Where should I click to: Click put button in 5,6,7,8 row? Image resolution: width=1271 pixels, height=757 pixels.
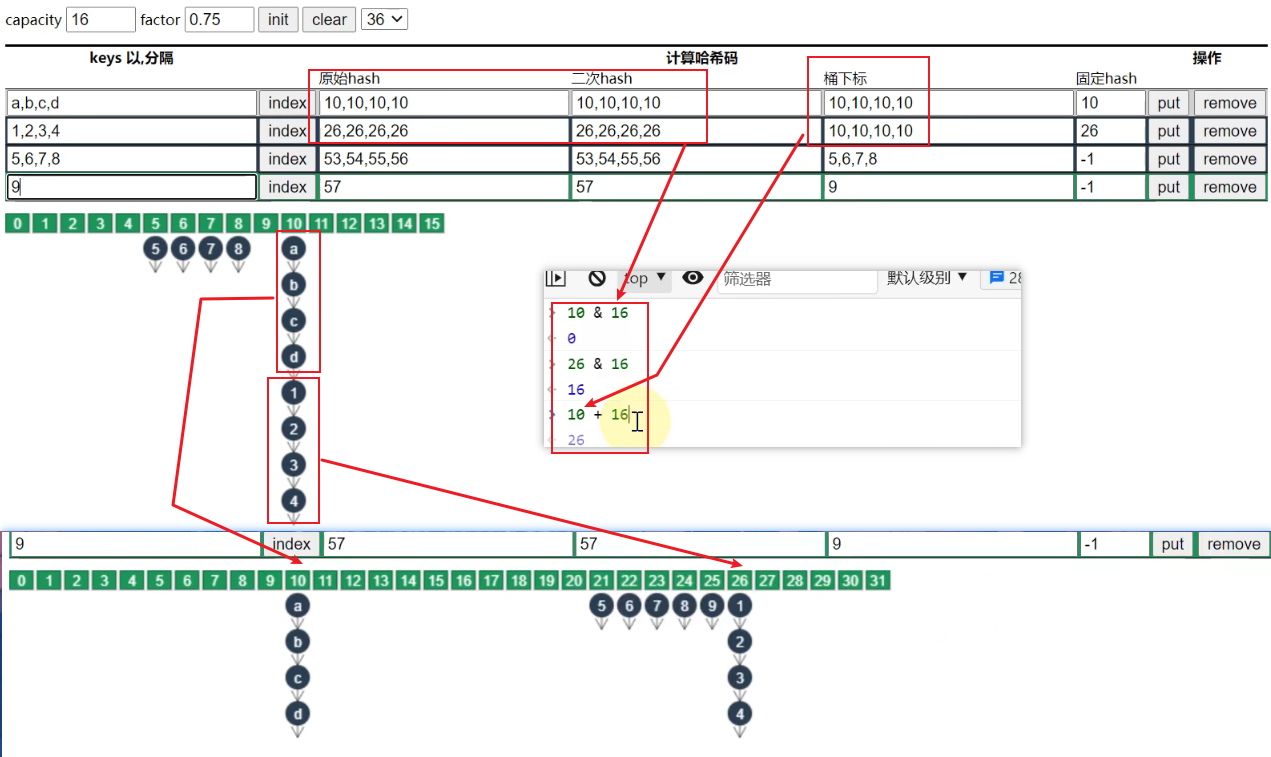click(1169, 159)
